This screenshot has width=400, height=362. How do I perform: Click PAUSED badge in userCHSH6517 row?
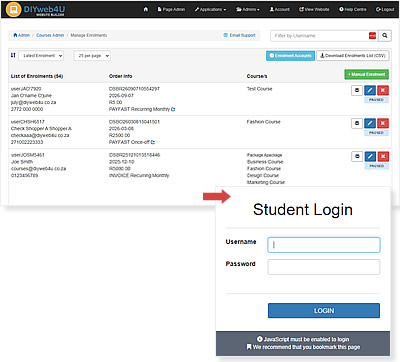tap(376, 133)
